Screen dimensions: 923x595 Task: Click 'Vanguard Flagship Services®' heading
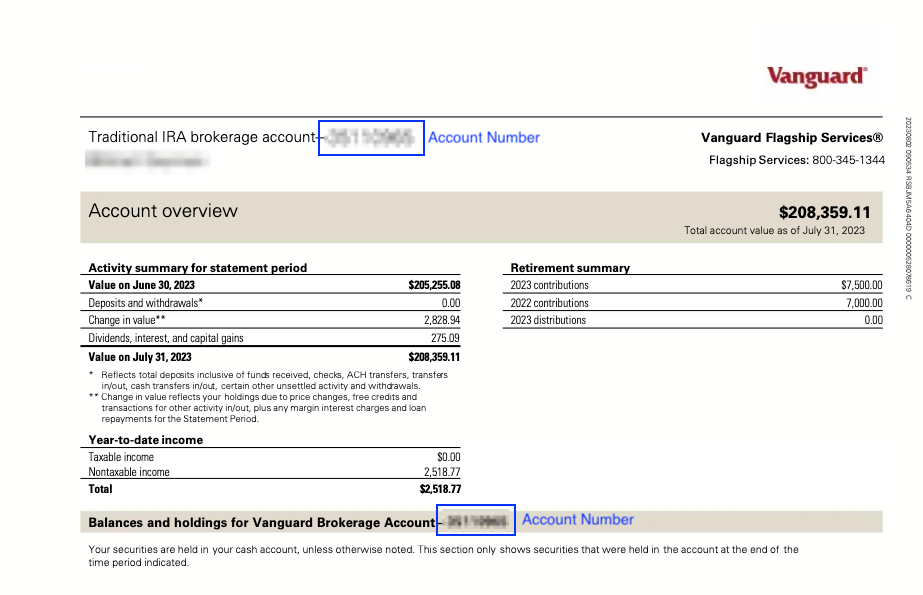792,138
